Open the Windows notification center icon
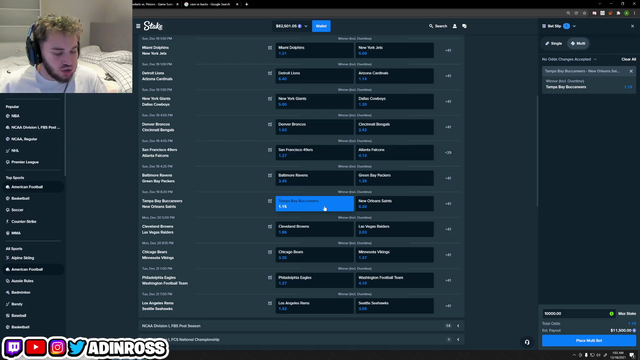640x360 pixels. (632, 355)
